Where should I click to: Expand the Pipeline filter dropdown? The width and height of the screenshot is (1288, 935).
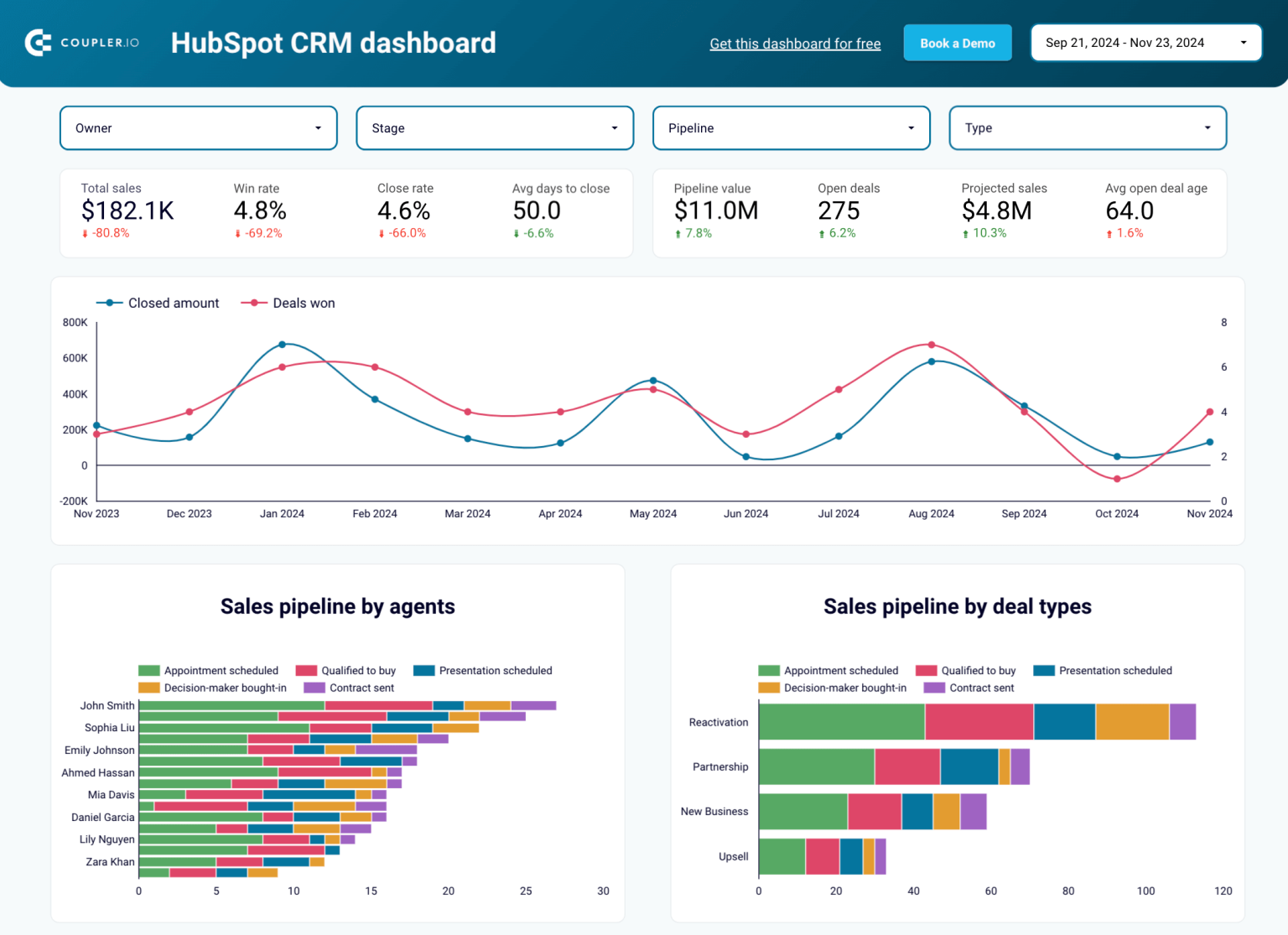click(791, 127)
